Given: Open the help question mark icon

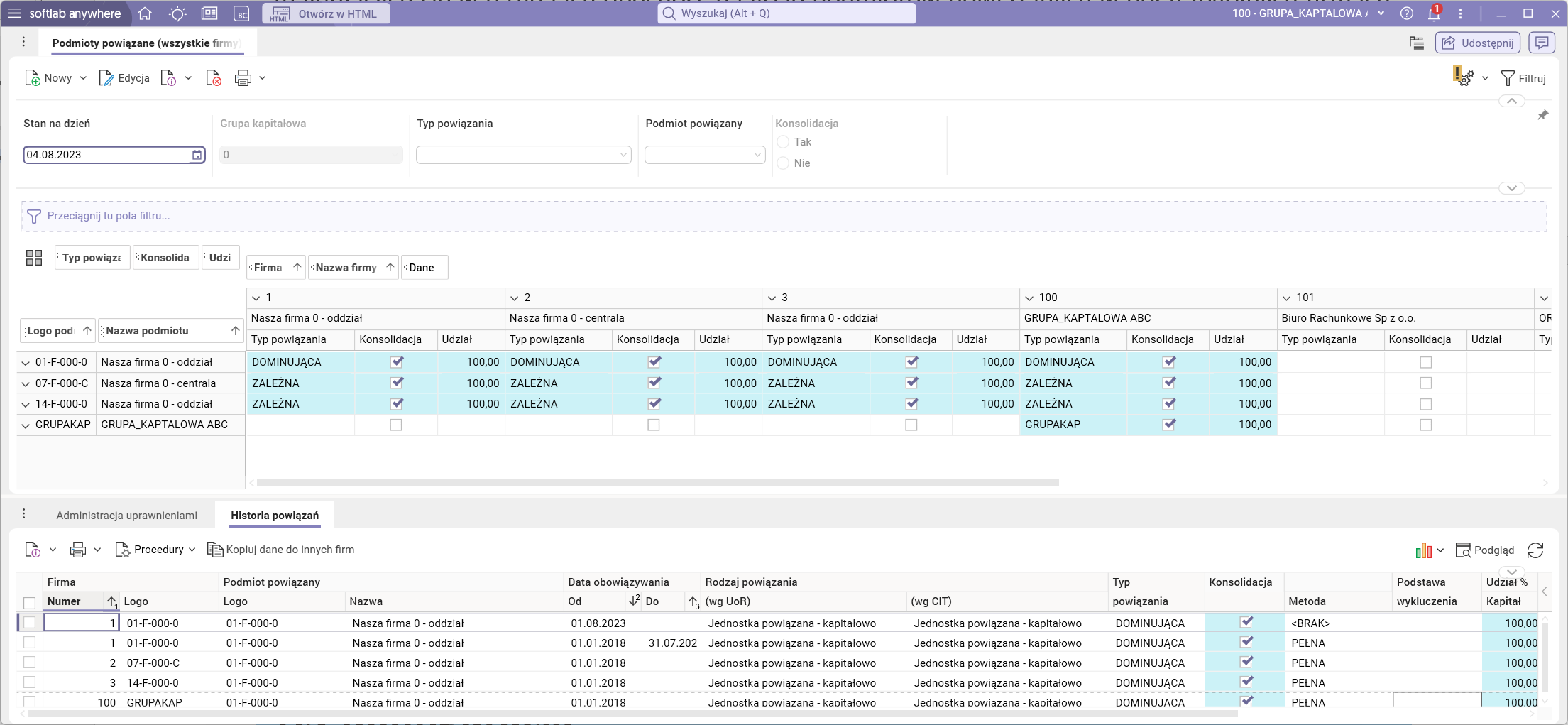Looking at the screenshot, I should coord(1406,13).
